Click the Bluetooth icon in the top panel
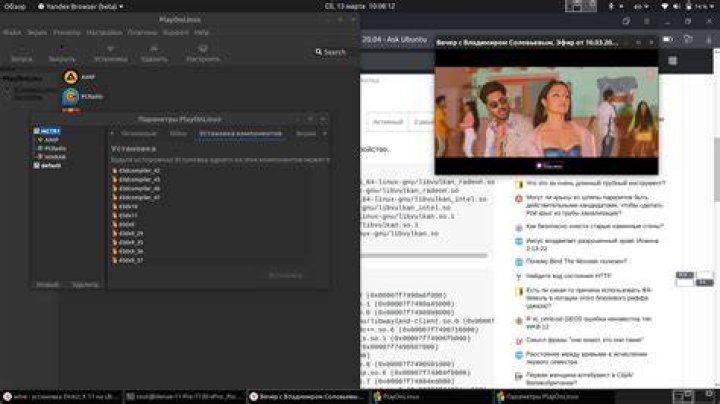The image size is (720, 404). [611, 6]
